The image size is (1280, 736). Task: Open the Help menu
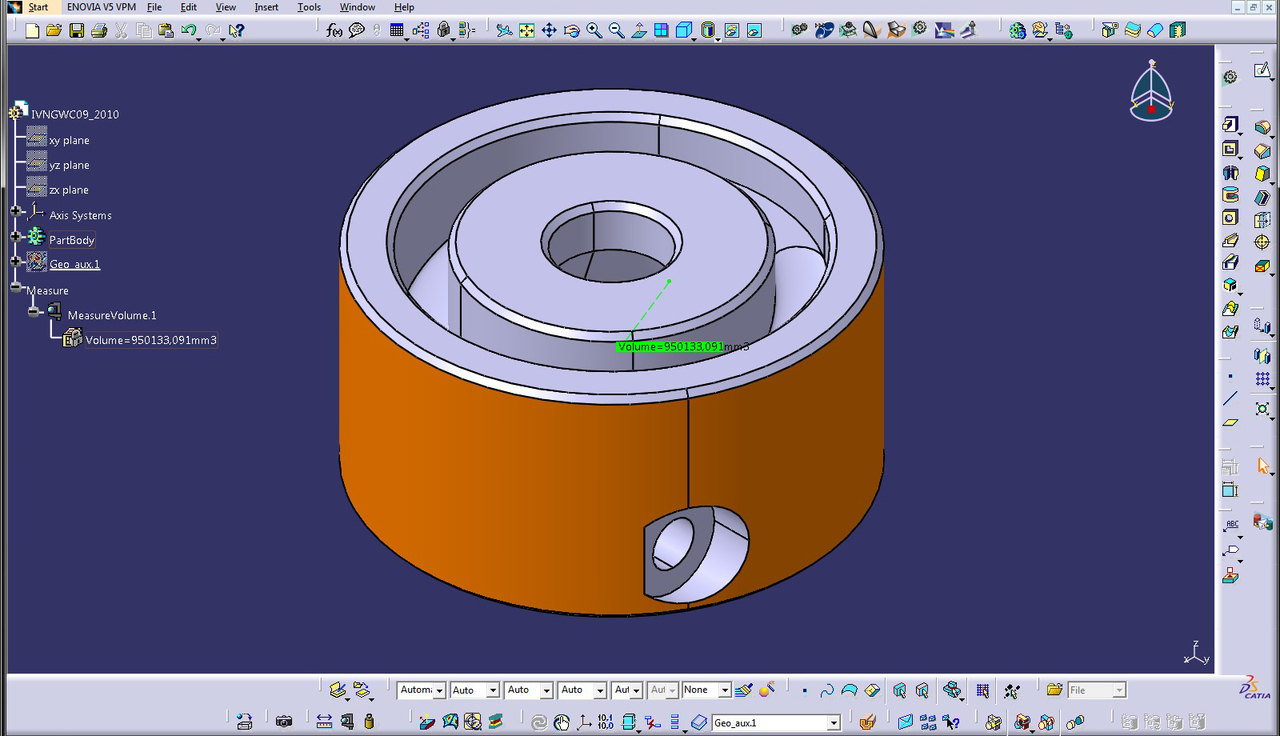404,7
